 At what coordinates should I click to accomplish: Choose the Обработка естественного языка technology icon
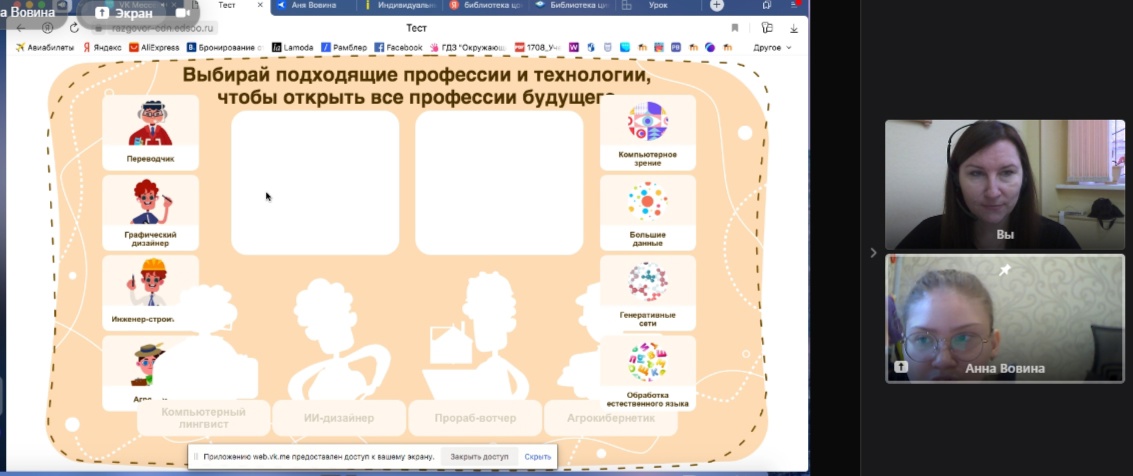coord(648,373)
